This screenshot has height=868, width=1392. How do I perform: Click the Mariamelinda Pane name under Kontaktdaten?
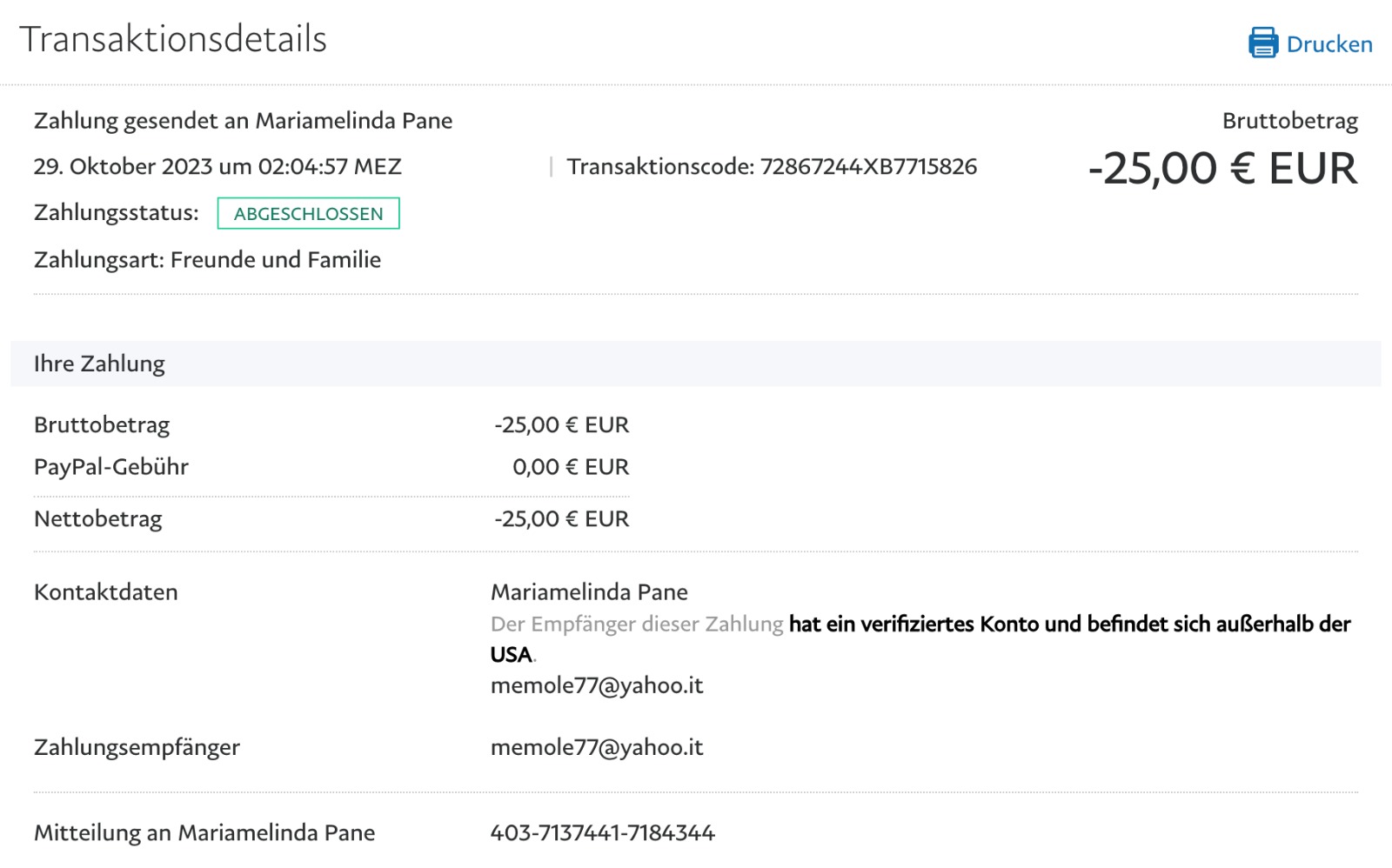589,592
